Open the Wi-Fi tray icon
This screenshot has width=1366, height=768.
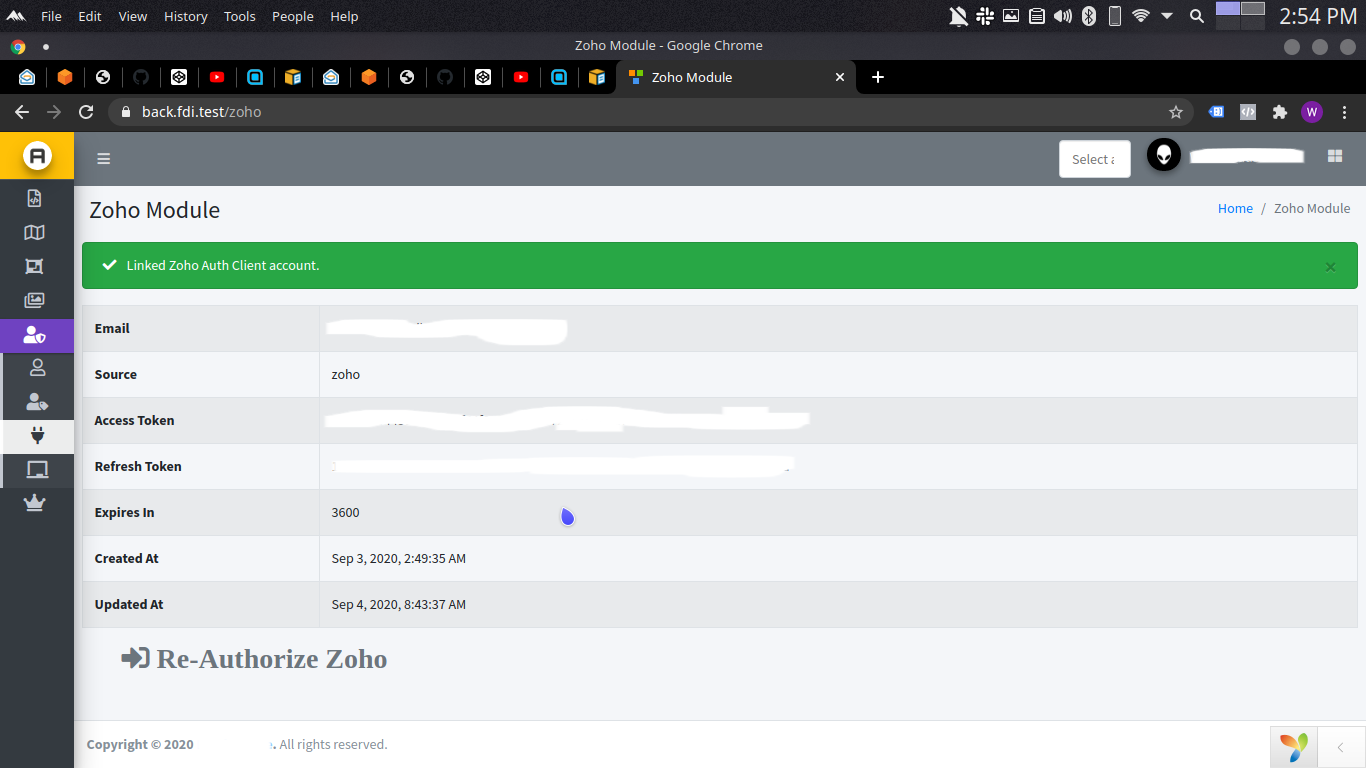tap(1141, 16)
